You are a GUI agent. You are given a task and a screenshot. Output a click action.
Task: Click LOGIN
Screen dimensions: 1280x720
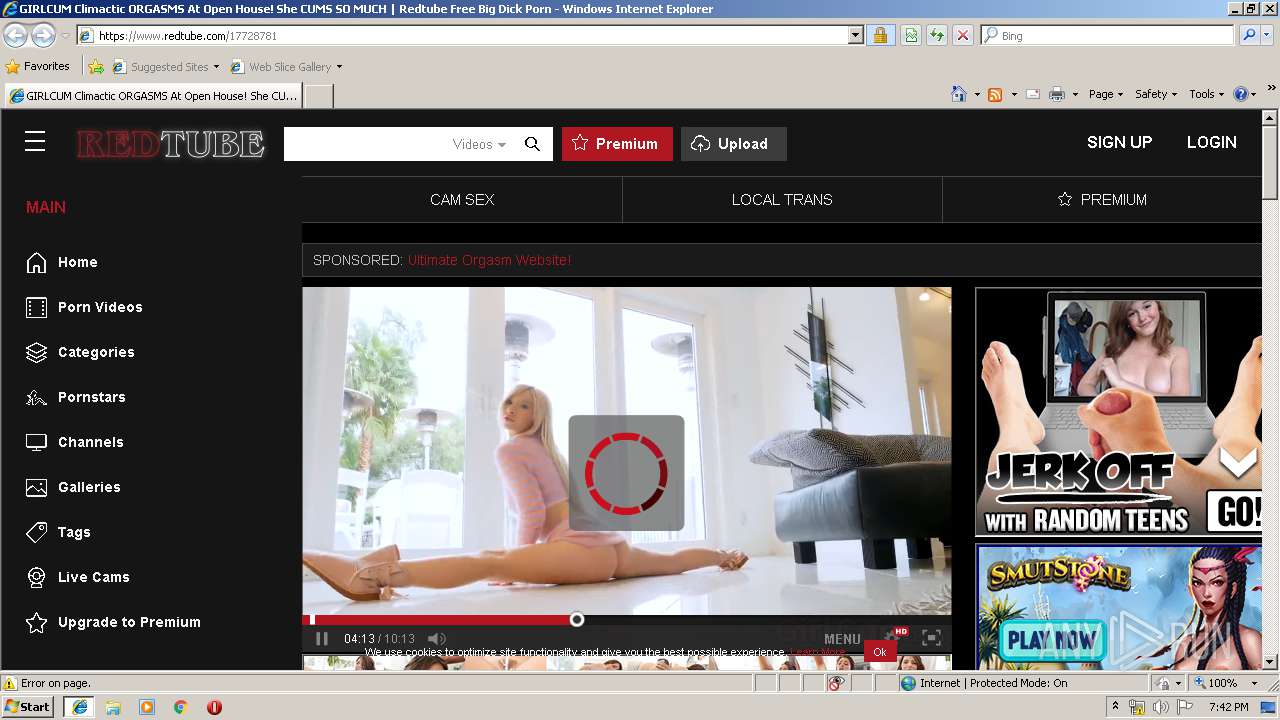(1211, 143)
